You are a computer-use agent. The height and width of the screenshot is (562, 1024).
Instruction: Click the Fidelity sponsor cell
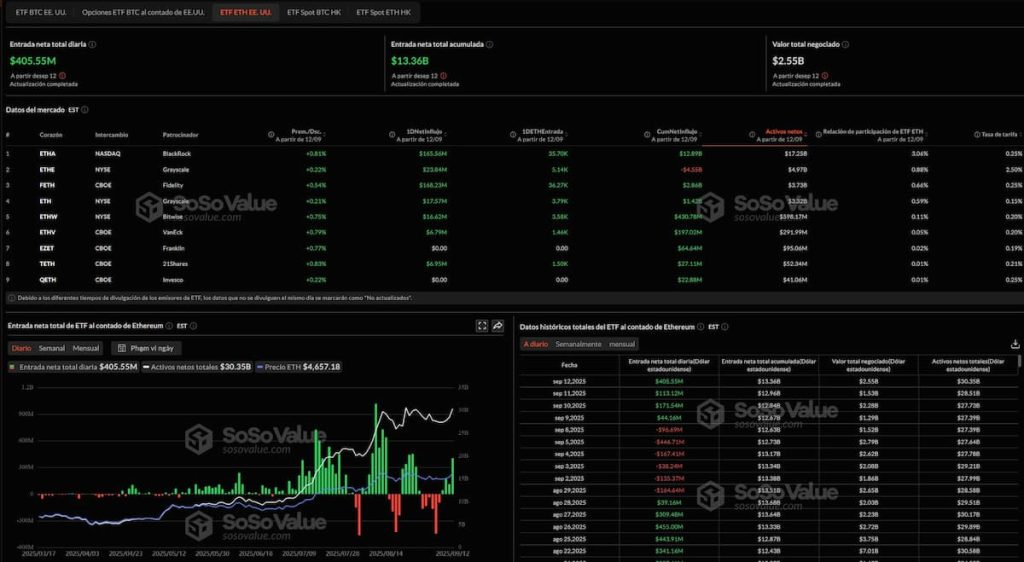pyautogui.click(x=173, y=185)
